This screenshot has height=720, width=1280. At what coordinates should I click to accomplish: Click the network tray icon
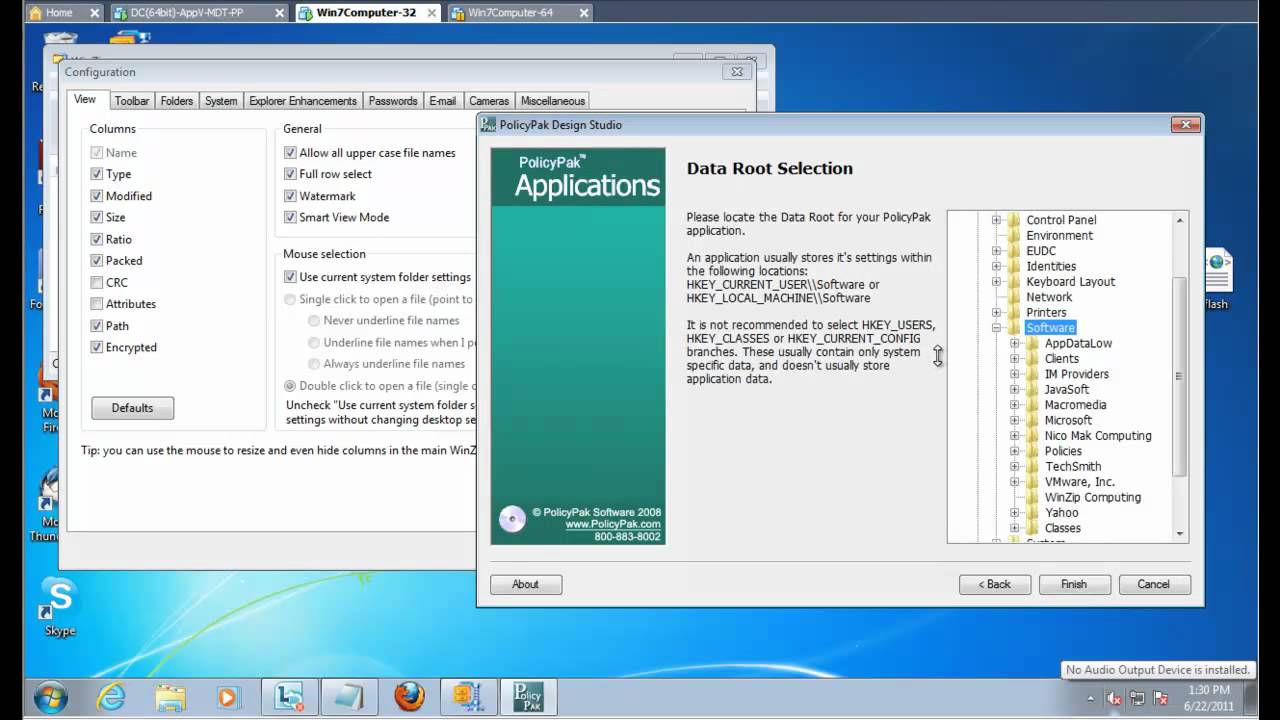[x=1138, y=698]
